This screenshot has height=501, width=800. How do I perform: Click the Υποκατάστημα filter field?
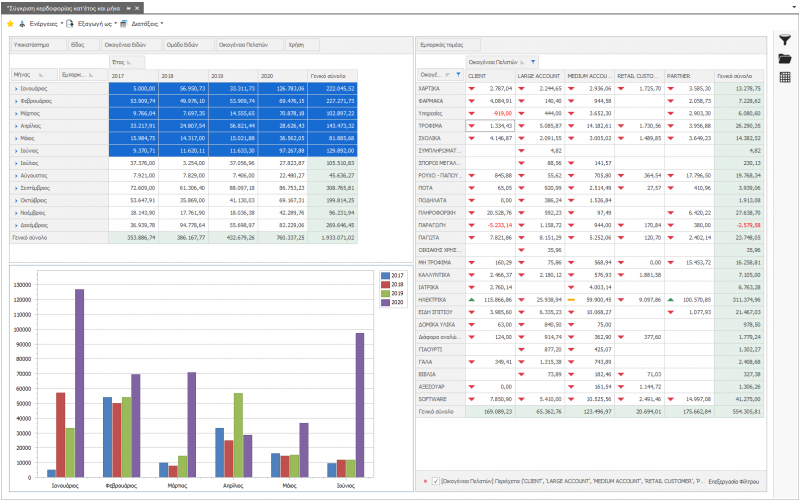(x=38, y=45)
